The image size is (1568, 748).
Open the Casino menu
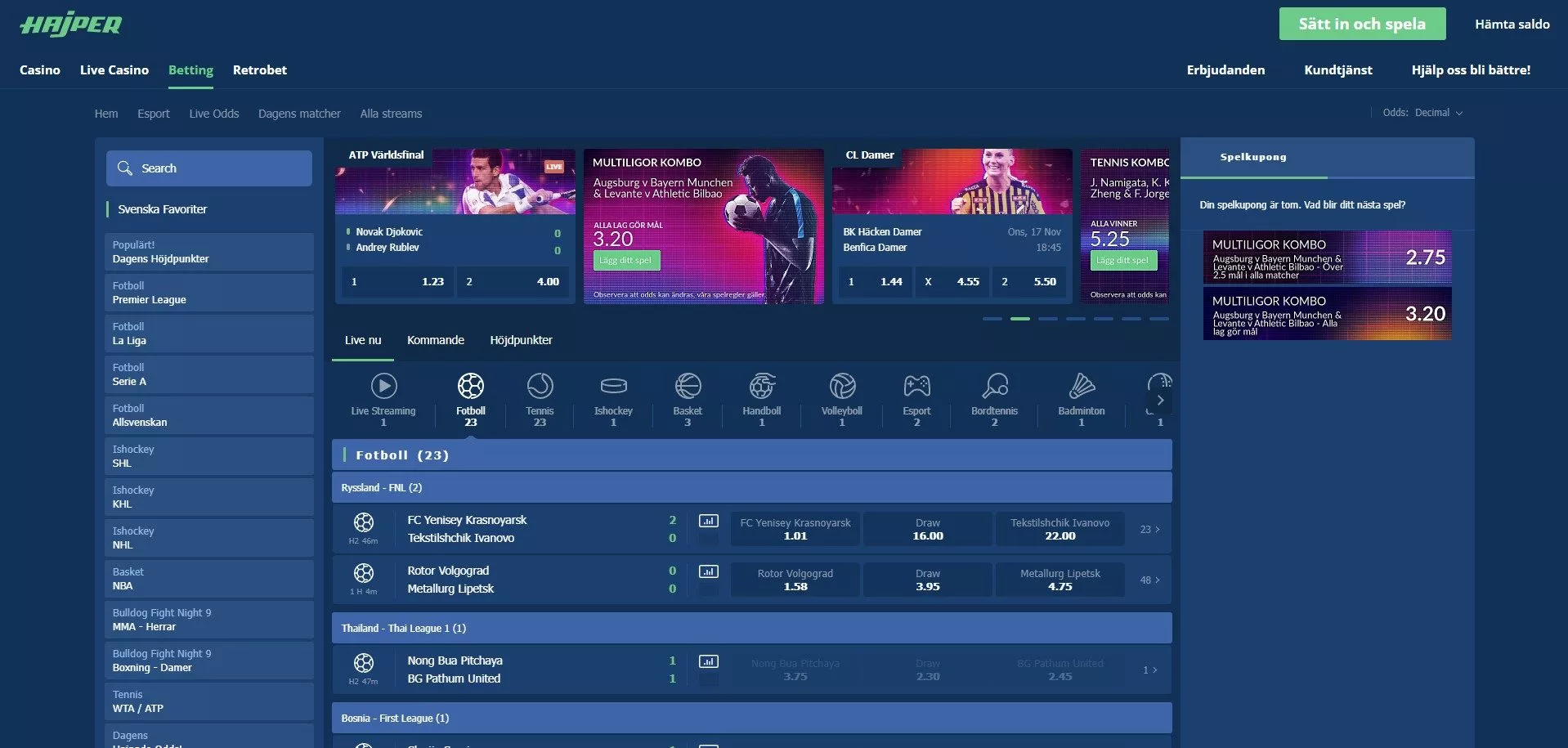(40, 70)
